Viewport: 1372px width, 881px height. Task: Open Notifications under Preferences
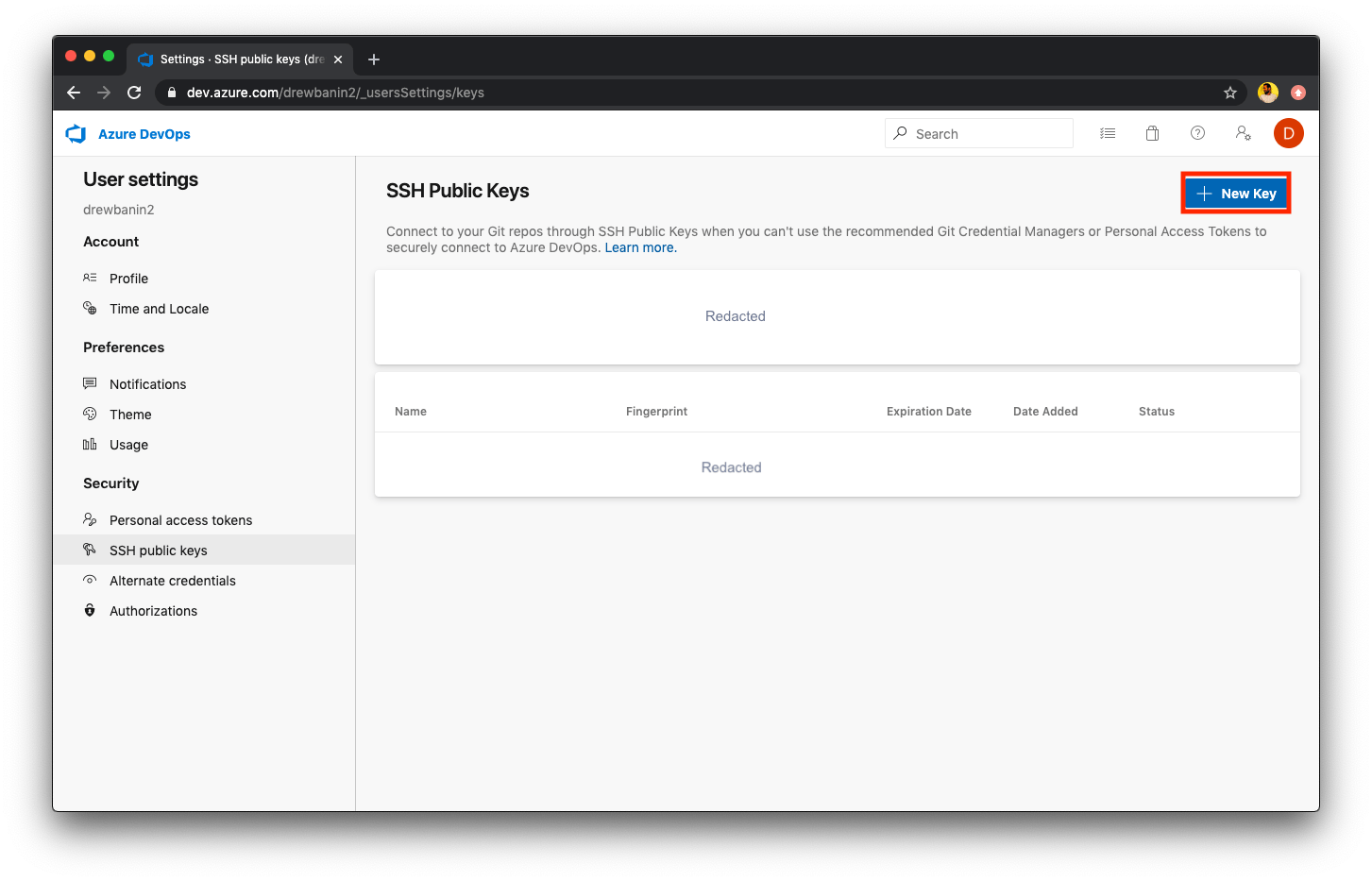(147, 383)
